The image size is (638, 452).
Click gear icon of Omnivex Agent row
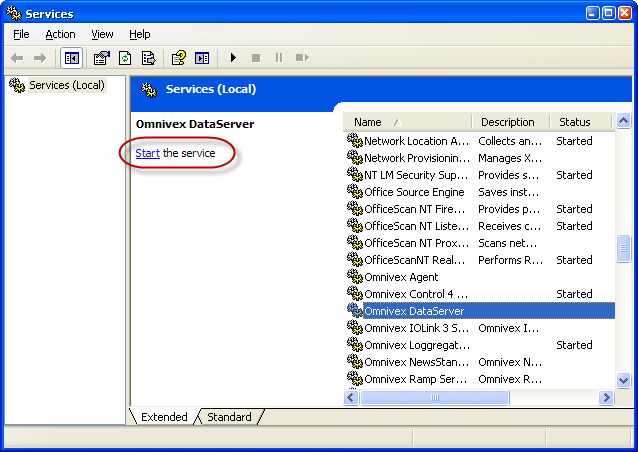354,277
